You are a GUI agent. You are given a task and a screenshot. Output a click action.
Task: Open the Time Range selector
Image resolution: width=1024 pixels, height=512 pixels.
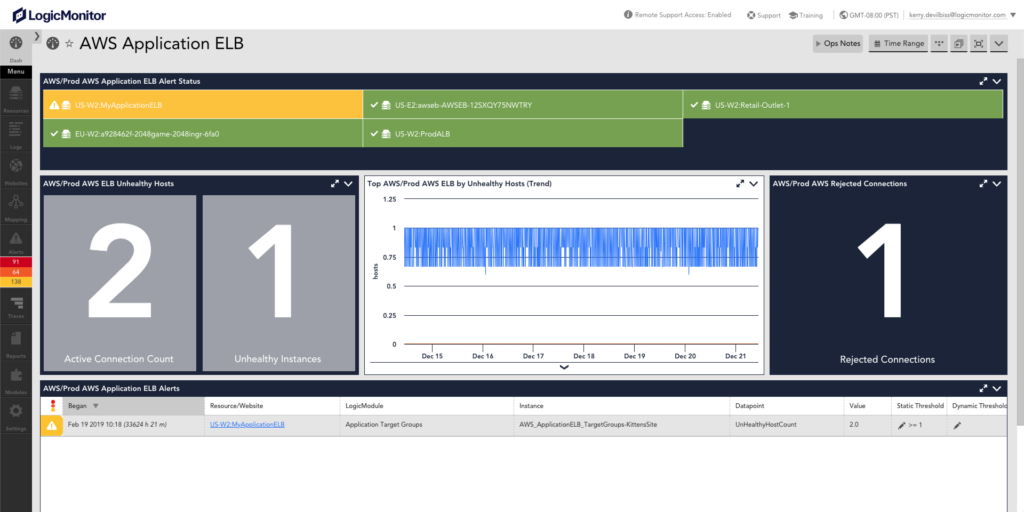pyautogui.click(x=898, y=44)
